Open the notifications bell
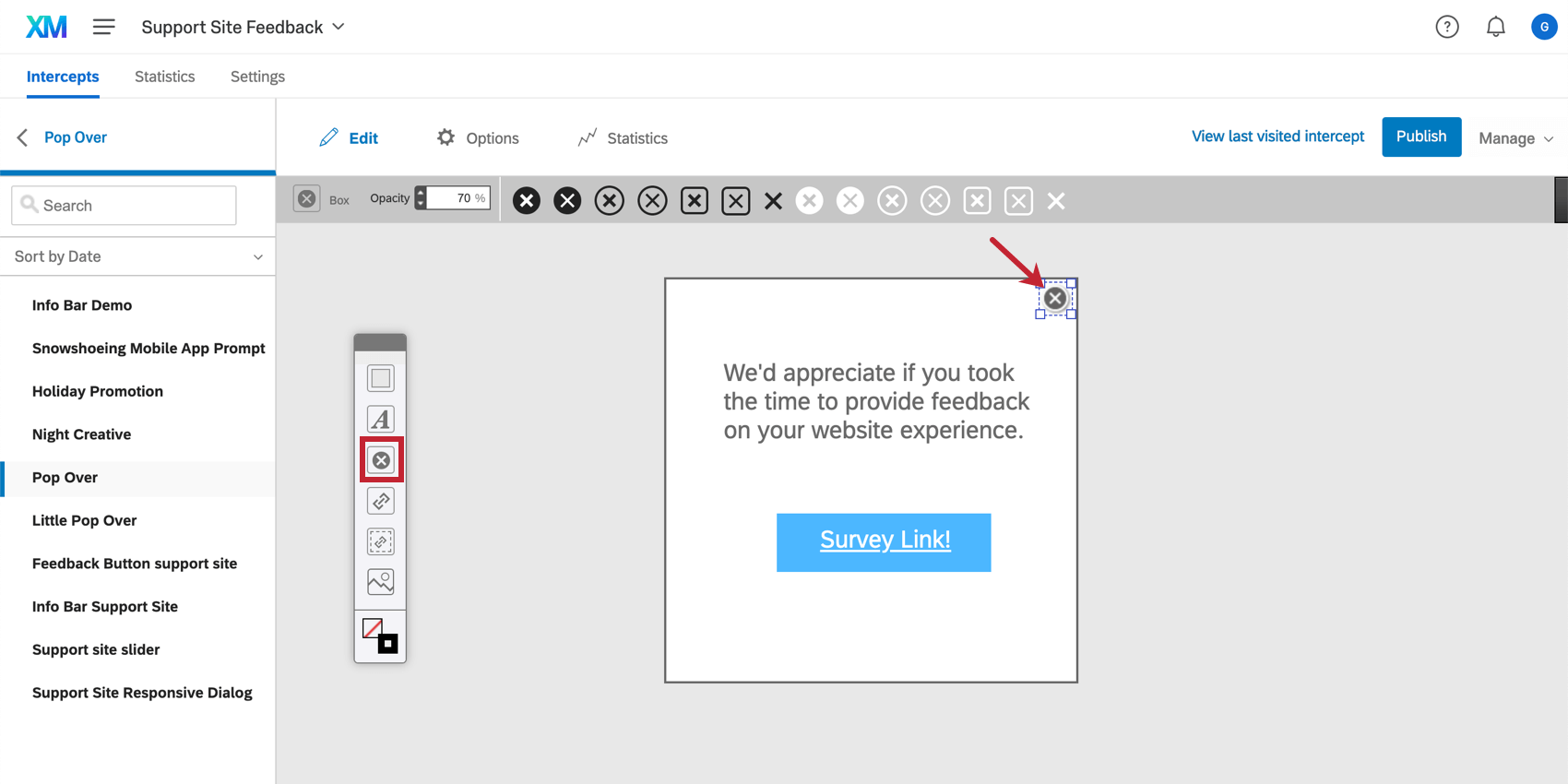Screen dimensions: 1568x784 (1496, 27)
